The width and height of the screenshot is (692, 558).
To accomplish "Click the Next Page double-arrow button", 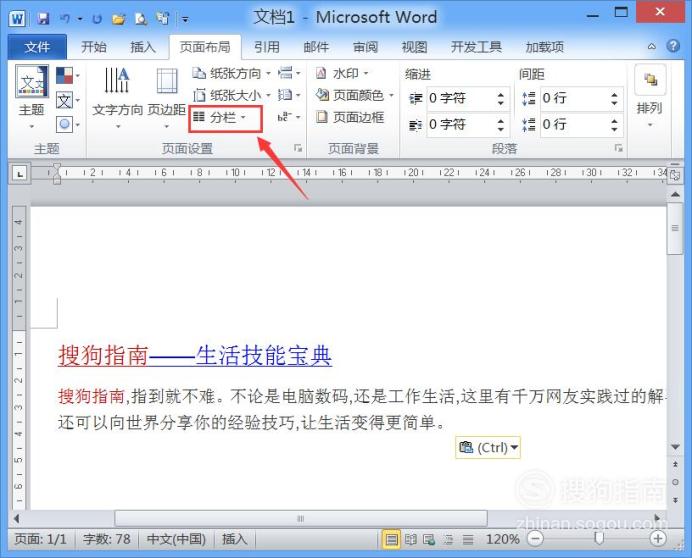I will pyautogui.click(x=675, y=500).
